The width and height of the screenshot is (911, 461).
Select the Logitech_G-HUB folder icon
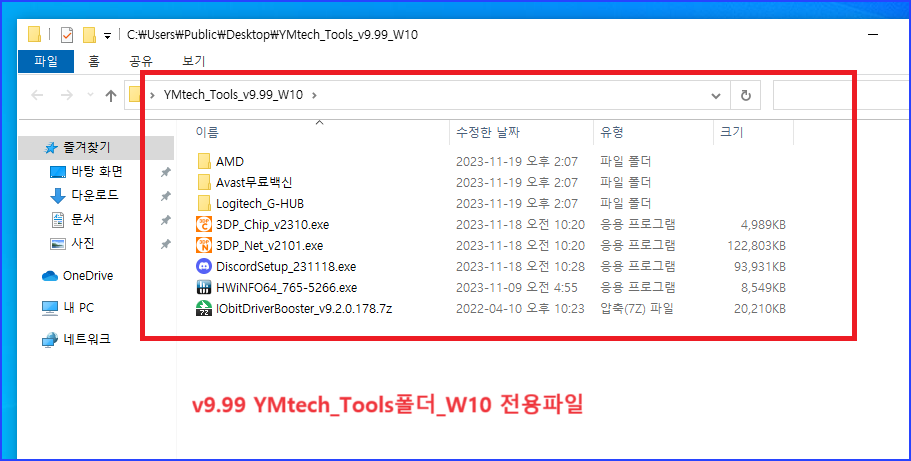click(204, 203)
